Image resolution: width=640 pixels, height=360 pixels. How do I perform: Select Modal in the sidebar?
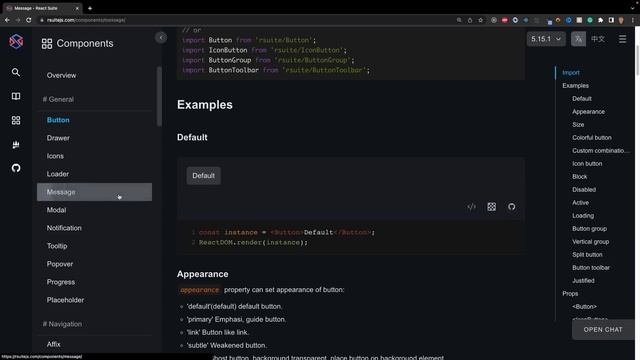(94, 210)
